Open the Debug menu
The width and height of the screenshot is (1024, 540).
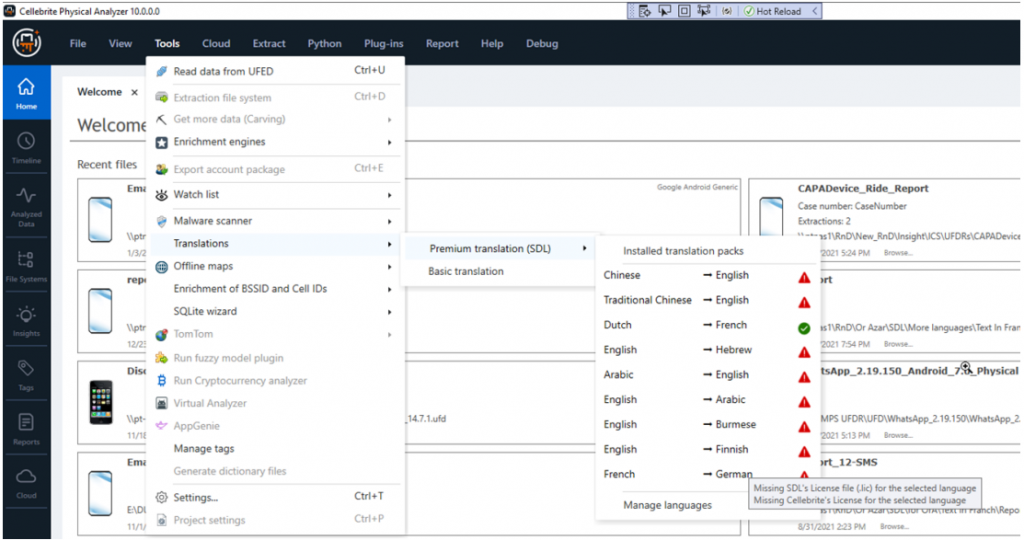[x=542, y=44]
